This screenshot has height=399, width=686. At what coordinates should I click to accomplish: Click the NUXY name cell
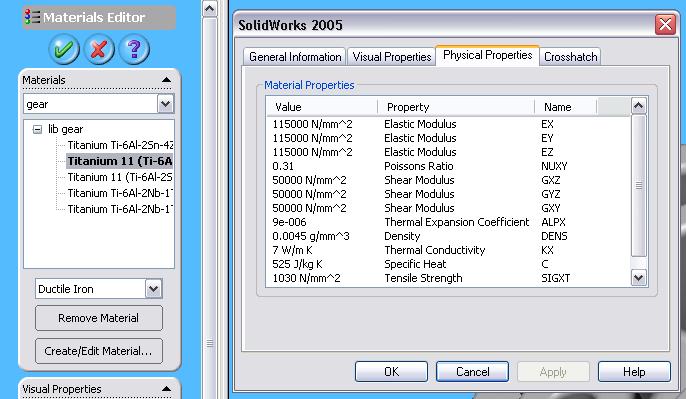point(554,166)
